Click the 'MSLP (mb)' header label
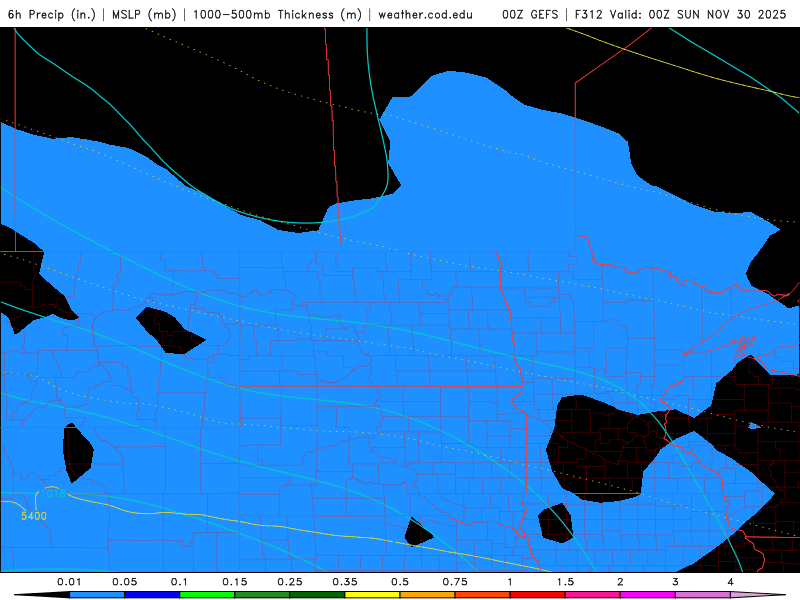 pyautogui.click(x=144, y=14)
